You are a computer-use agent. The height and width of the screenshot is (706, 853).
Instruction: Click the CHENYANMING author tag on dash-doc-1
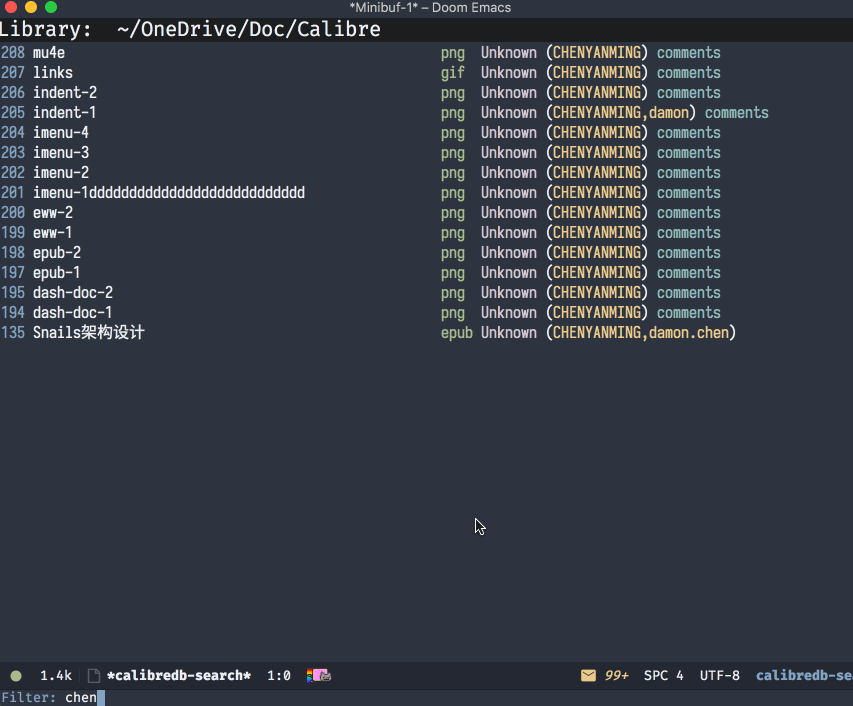(597, 312)
